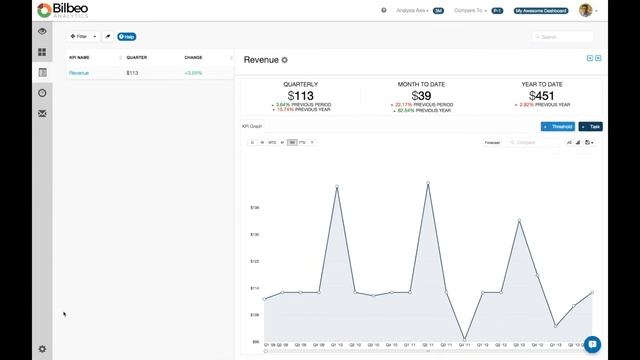The height and width of the screenshot is (360, 640).
Task: Switch to line chart icon
Action: pos(569,142)
